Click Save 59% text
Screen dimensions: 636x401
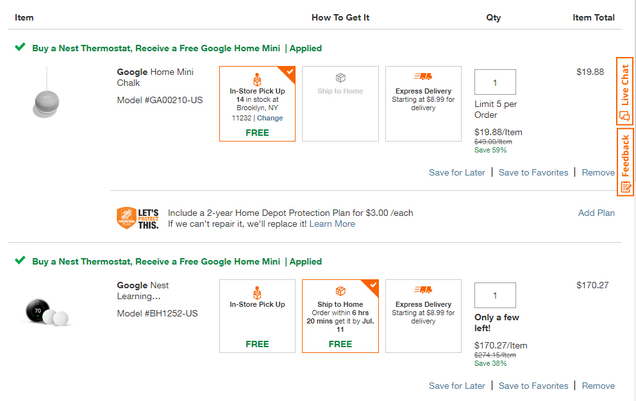tap(490, 150)
